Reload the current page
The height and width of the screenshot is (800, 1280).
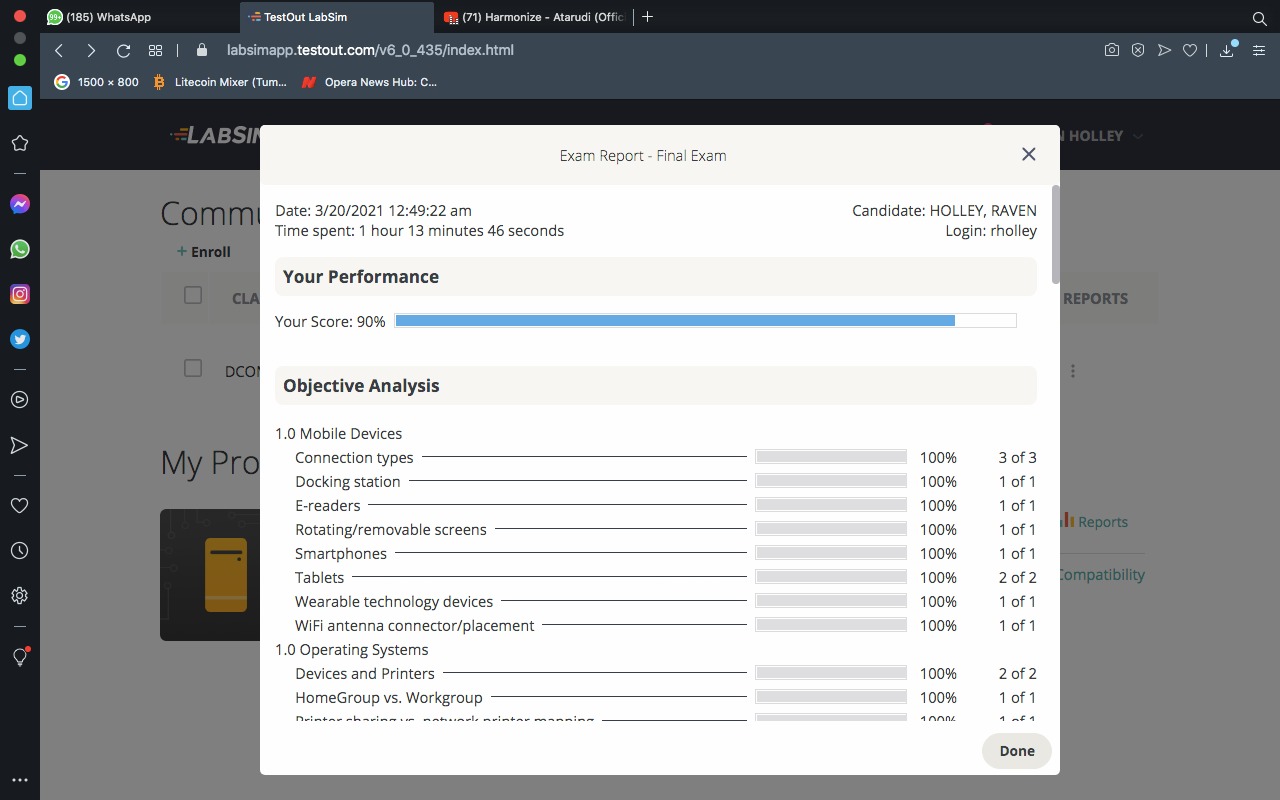tap(123, 50)
